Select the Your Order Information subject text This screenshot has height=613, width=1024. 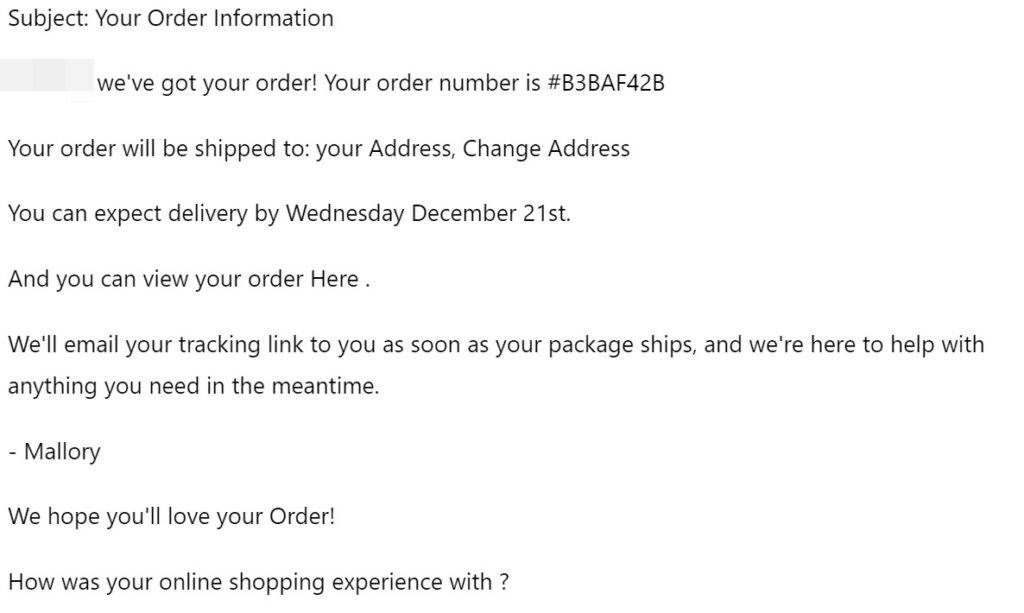pyautogui.click(x=214, y=18)
